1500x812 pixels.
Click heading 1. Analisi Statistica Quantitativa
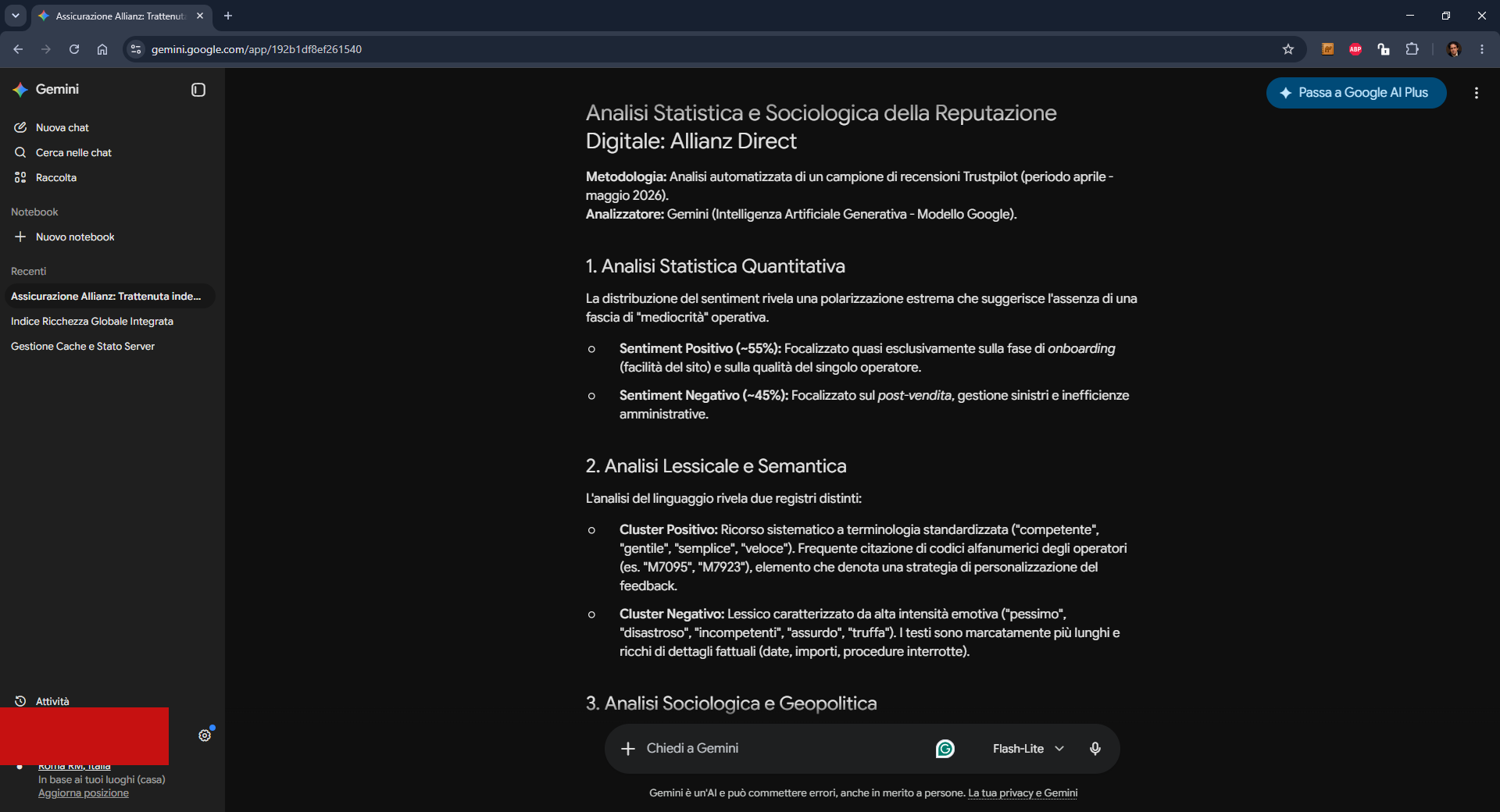pyautogui.click(x=716, y=266)
